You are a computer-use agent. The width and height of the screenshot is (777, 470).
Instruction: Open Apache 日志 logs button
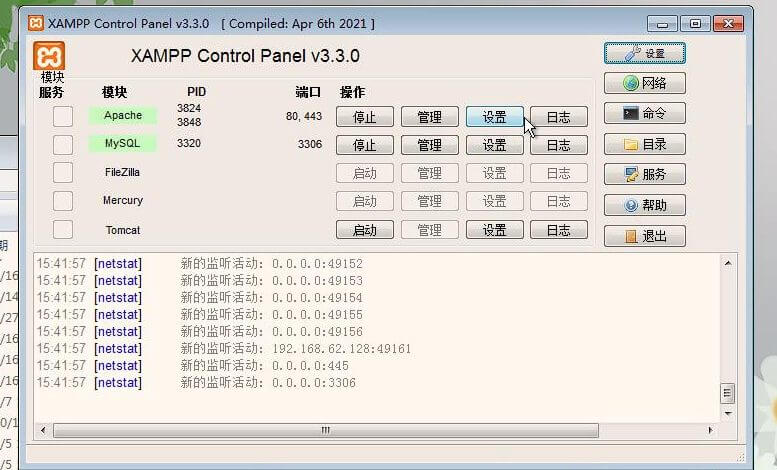(559, 117)
